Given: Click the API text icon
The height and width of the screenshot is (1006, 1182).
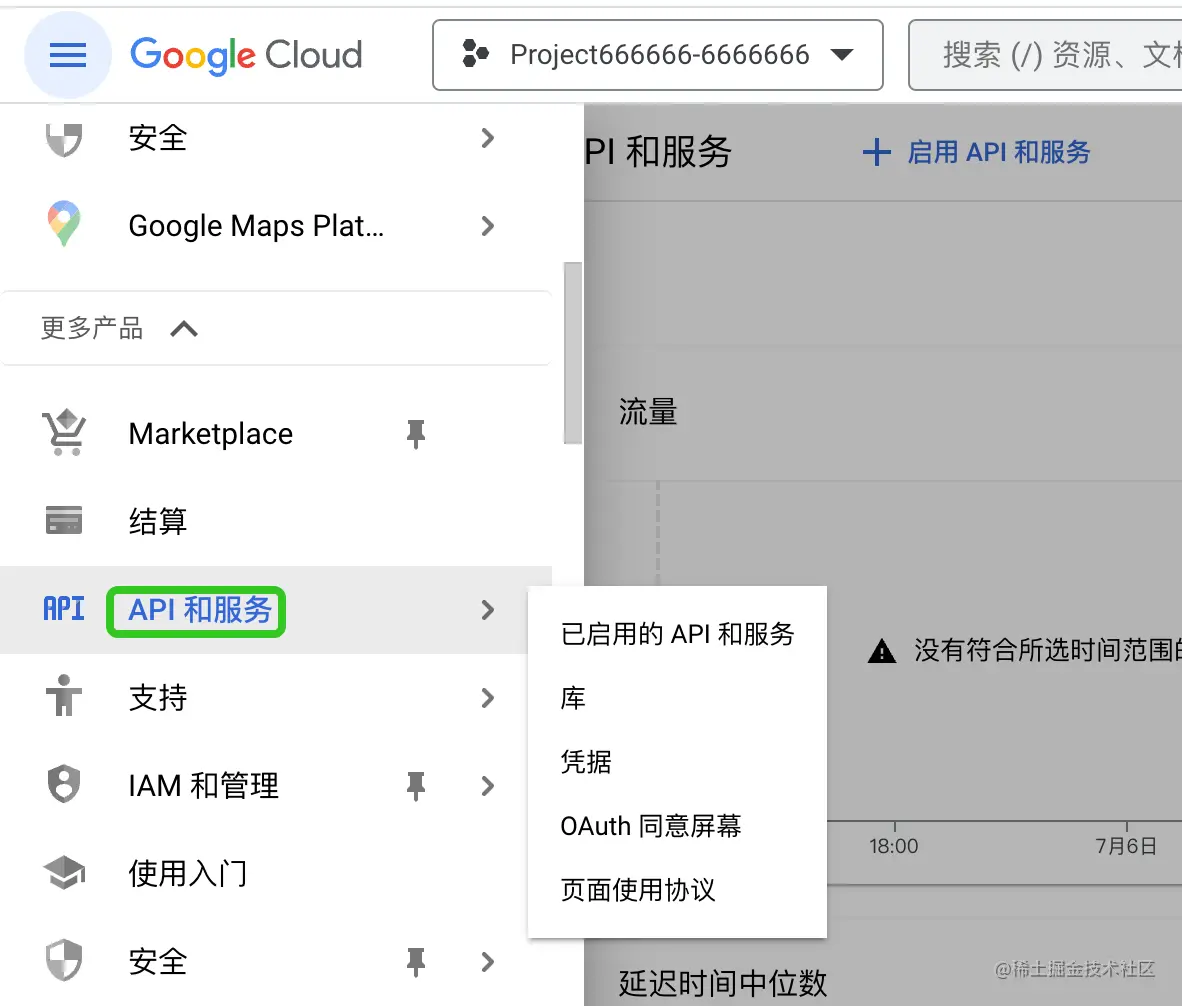Looking at the screenshot, I should point(64,609).
